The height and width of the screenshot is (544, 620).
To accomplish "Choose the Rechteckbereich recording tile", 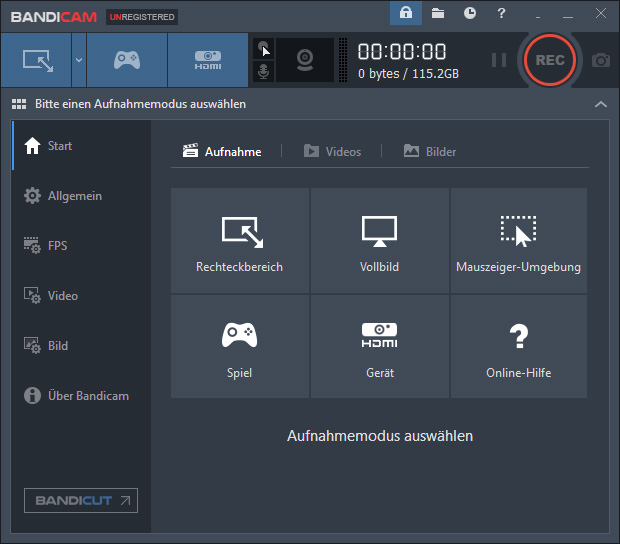I will coord(240,240).
